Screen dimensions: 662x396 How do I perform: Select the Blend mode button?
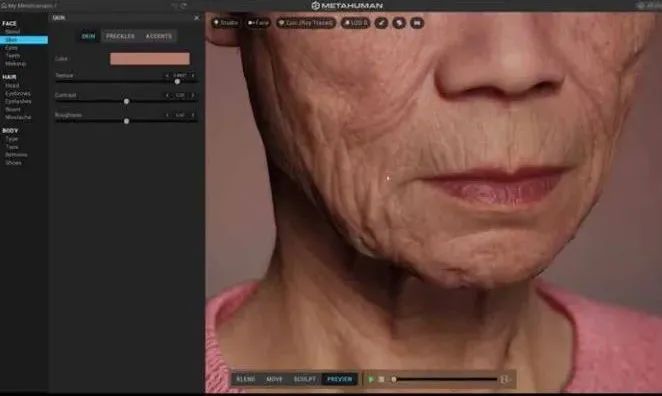pyautogui.click(x=246, y=379)
